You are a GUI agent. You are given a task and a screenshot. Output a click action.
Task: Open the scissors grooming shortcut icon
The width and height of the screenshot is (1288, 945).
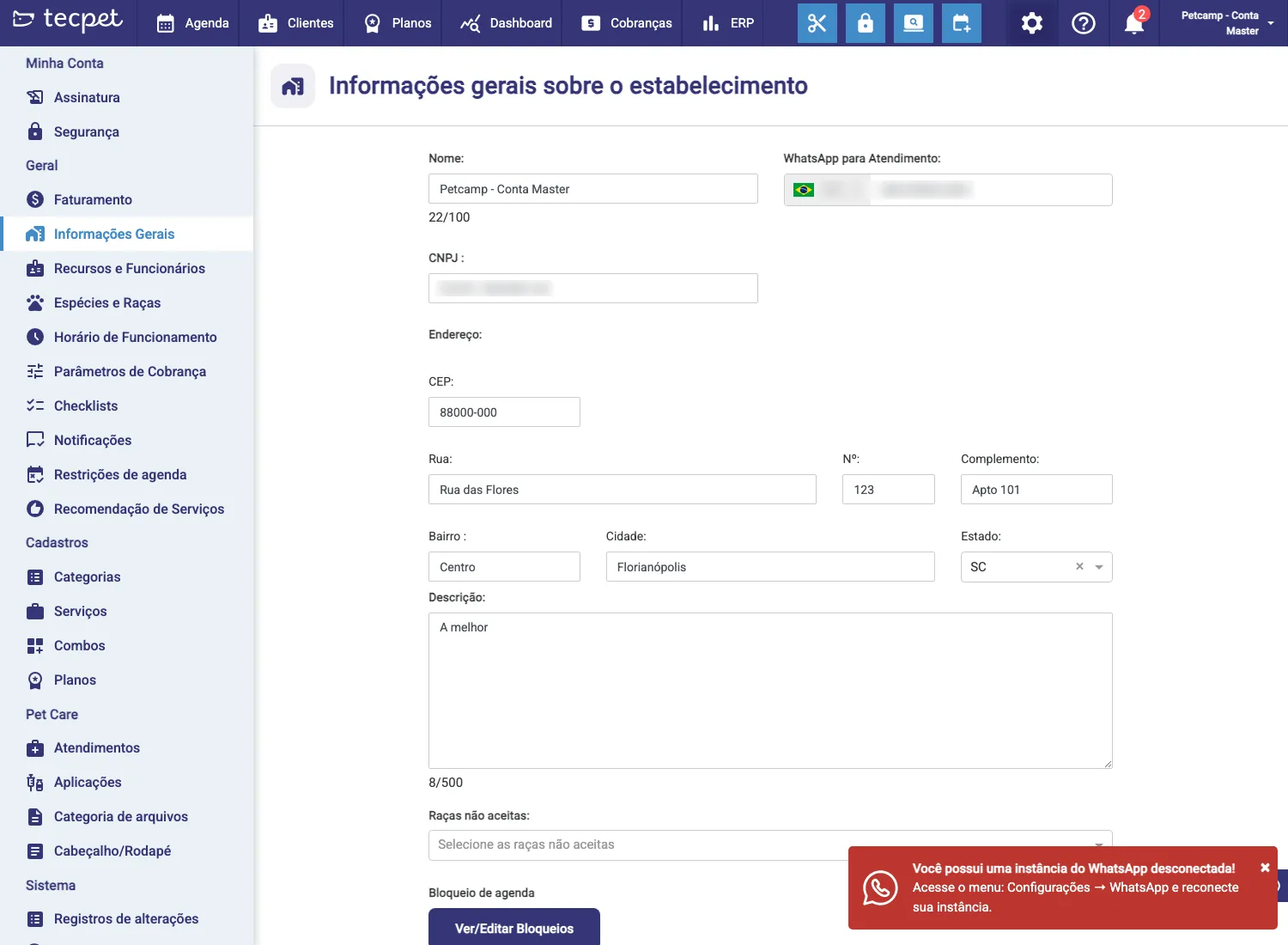click(817, 23)
